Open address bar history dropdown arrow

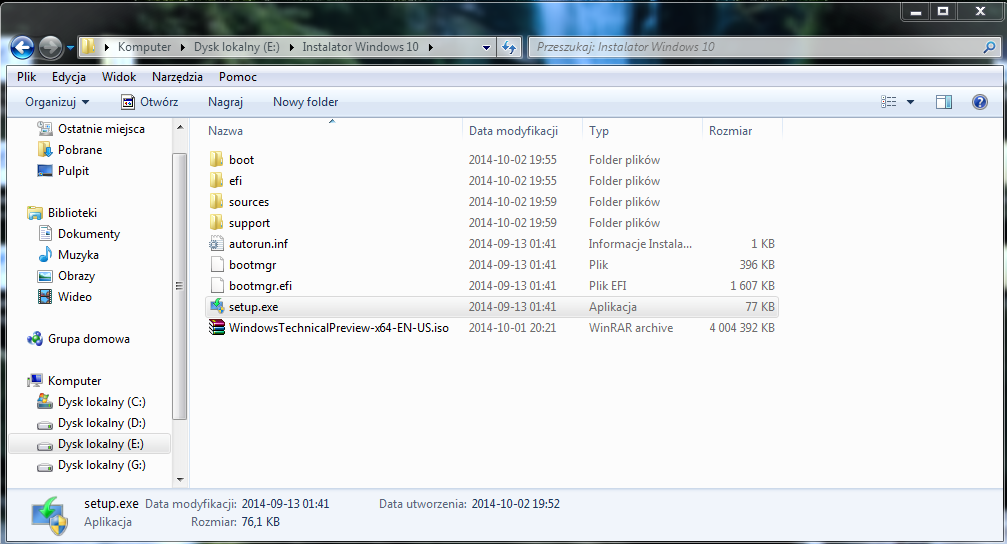click(x=486, y=47)
